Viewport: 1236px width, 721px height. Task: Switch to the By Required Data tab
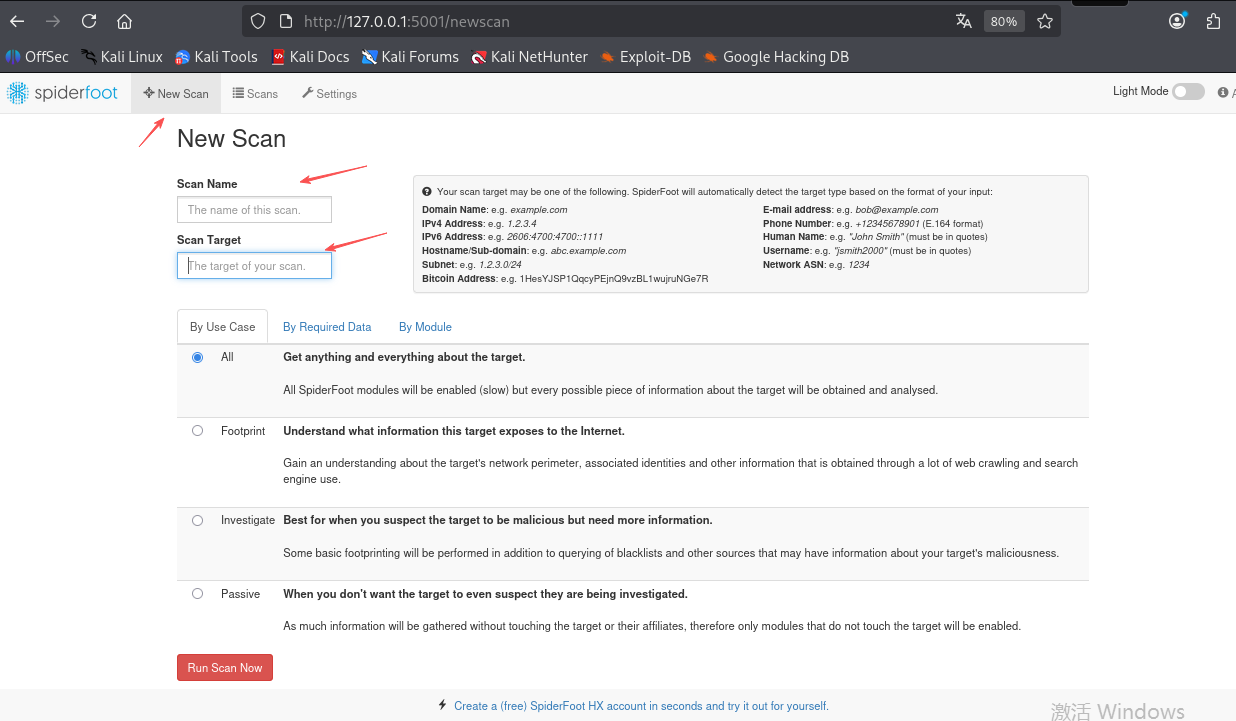(327, 327)
